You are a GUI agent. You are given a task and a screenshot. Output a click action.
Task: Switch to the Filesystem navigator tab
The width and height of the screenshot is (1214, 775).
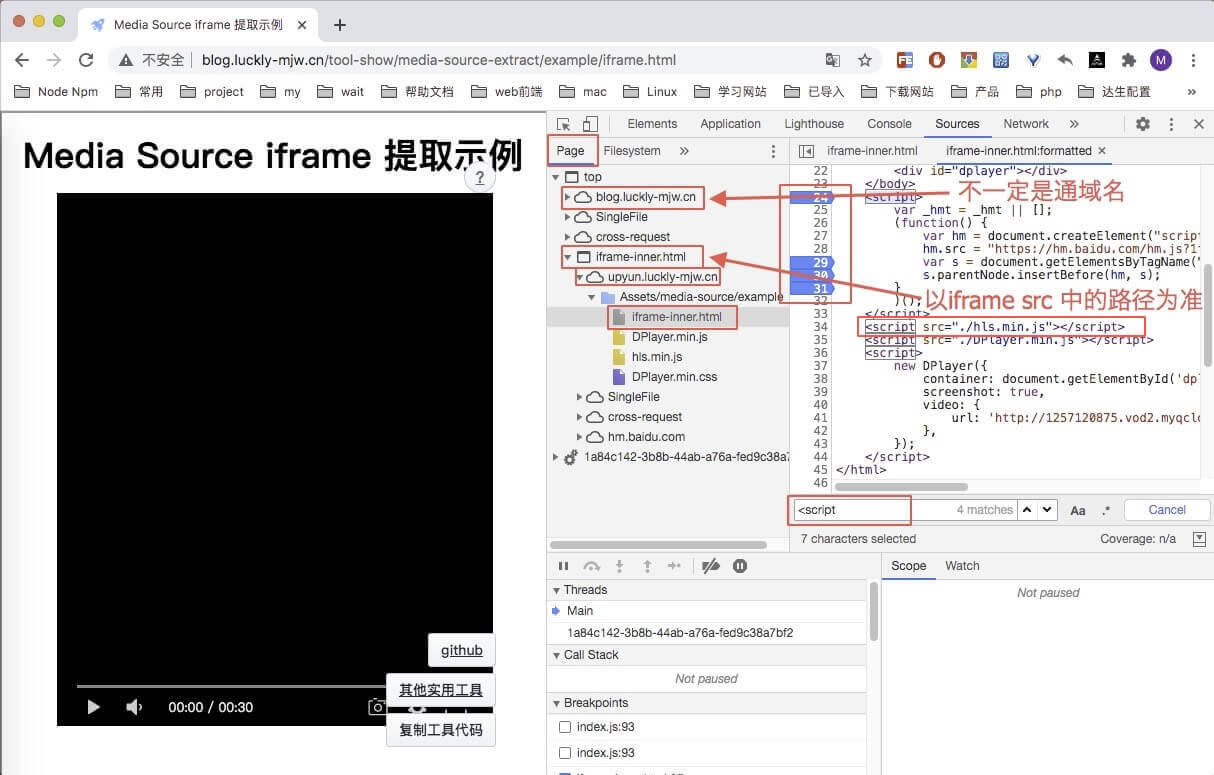tap(632, 151)
